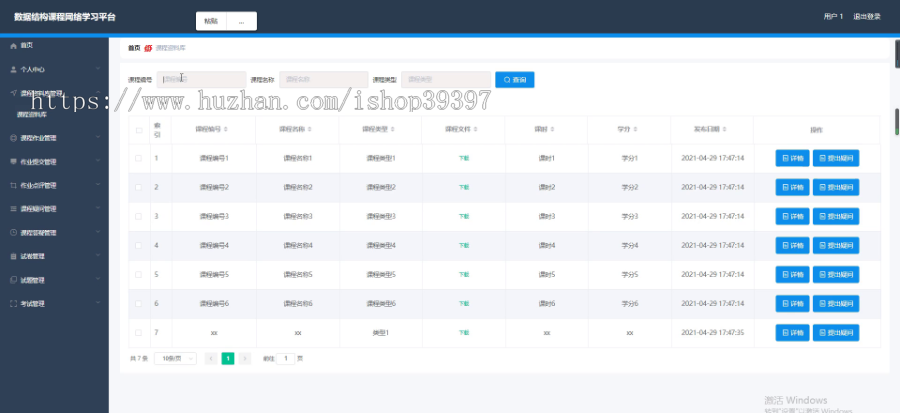Check the box for row 课程编号6
Screen dimensions: 900x413
coord(138,303)
